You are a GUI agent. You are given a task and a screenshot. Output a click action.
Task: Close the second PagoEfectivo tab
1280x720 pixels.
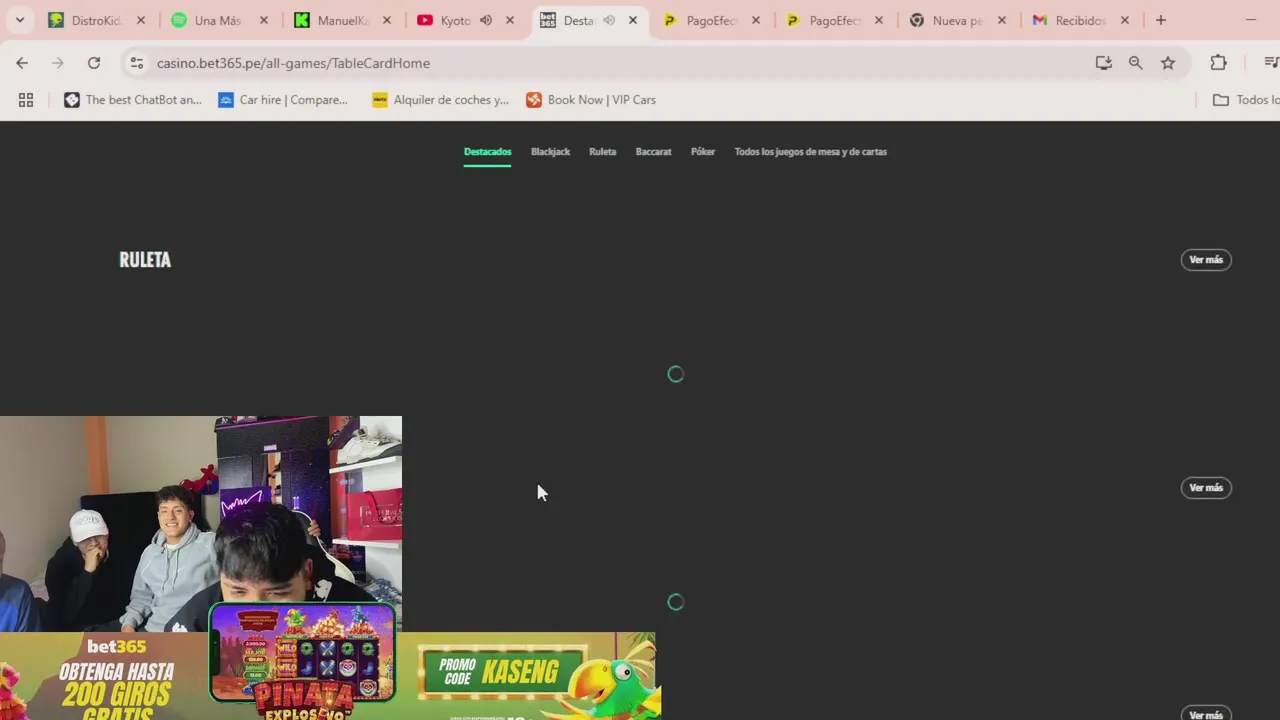coord(879,20)
